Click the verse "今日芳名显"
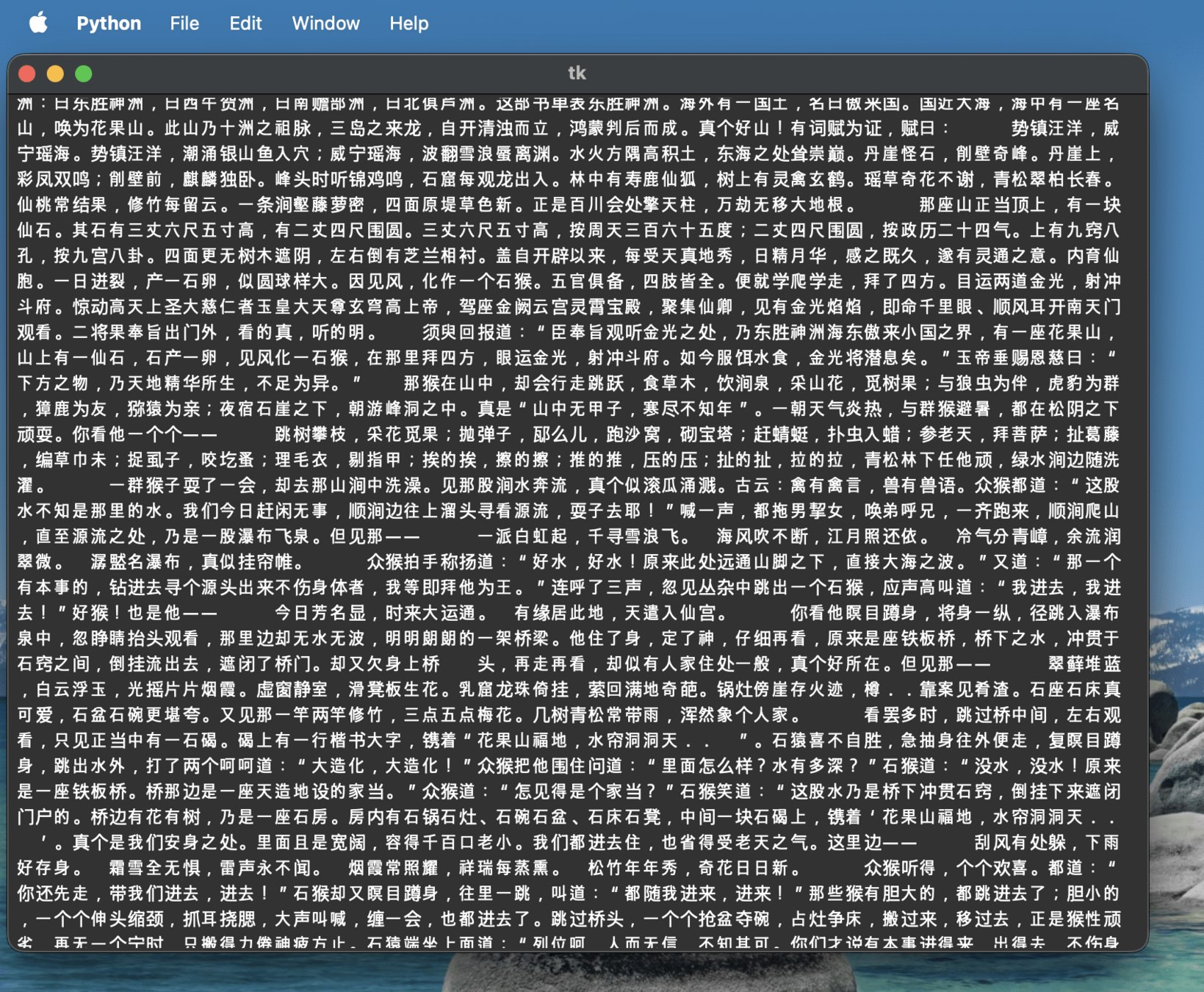The image size is (1204, 992). click(x=320, y=613)
